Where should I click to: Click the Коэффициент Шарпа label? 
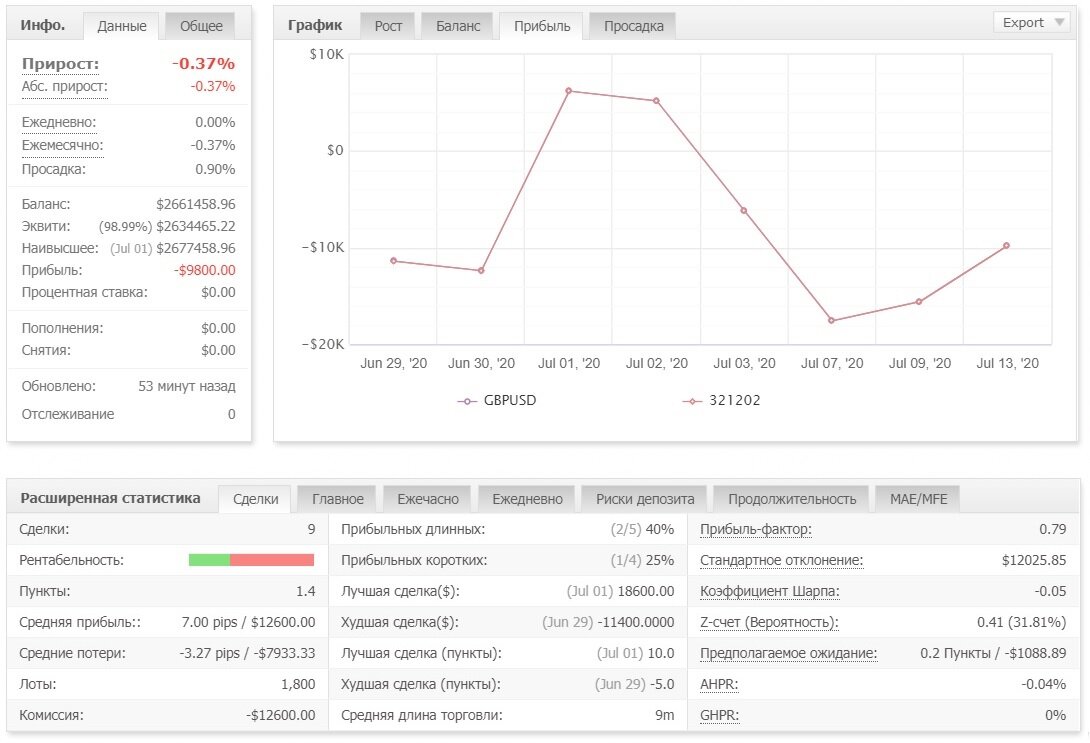coord(770,591)
